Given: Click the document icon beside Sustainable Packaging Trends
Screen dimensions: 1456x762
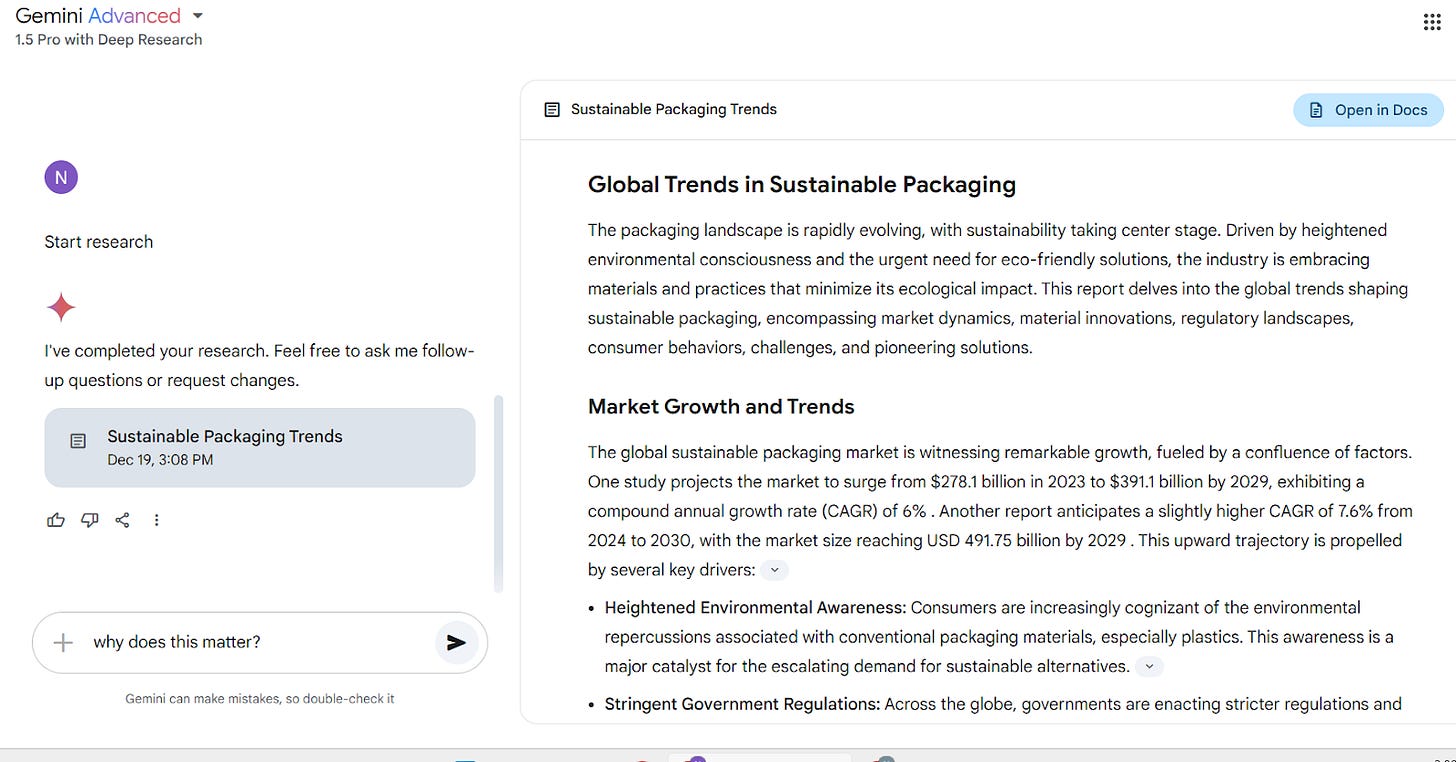Looking at the screenshot, I should pyautogui.click(x=551, y=109).
